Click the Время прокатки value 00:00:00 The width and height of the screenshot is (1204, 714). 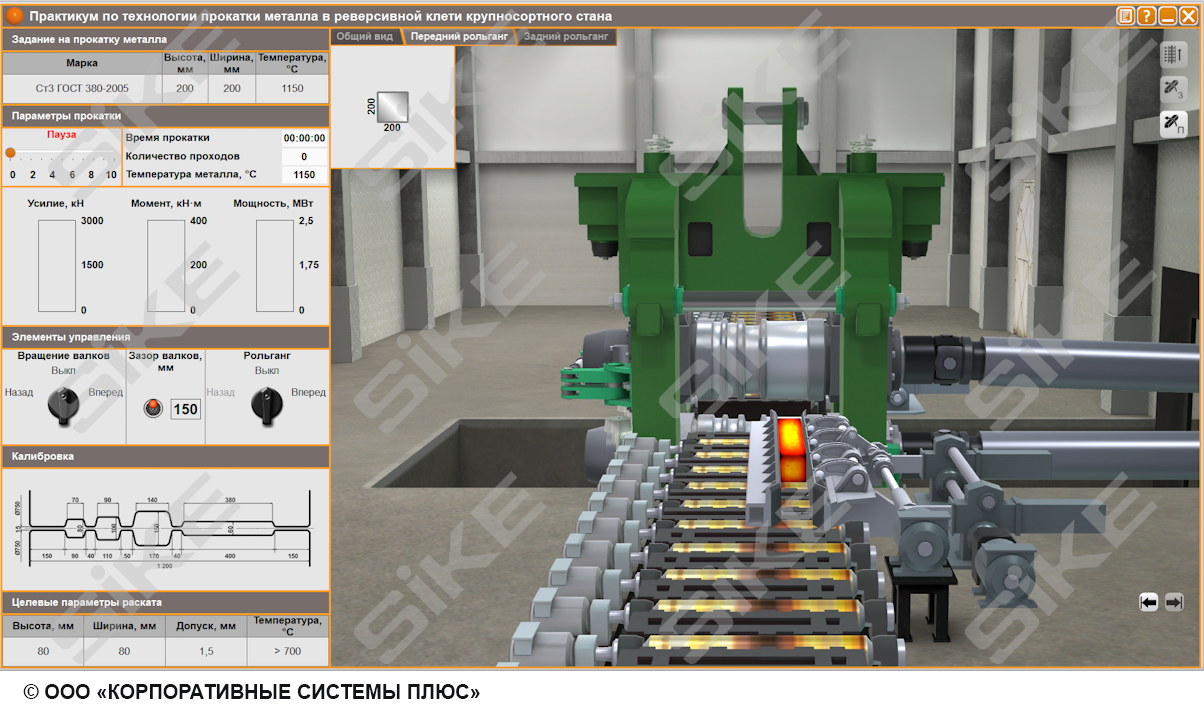(x=304, y=138)
